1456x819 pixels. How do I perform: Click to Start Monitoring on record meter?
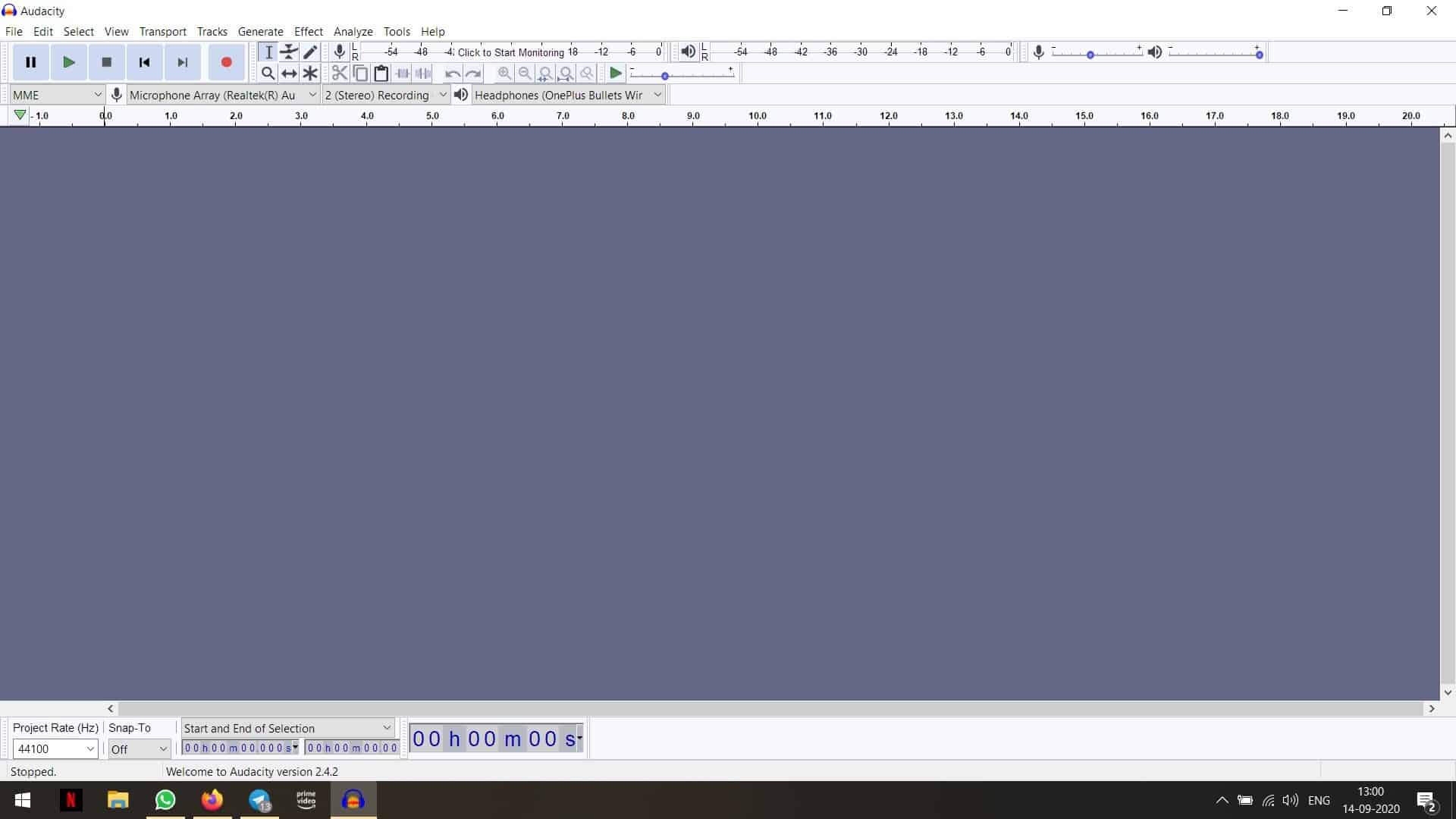coord(510,52)
